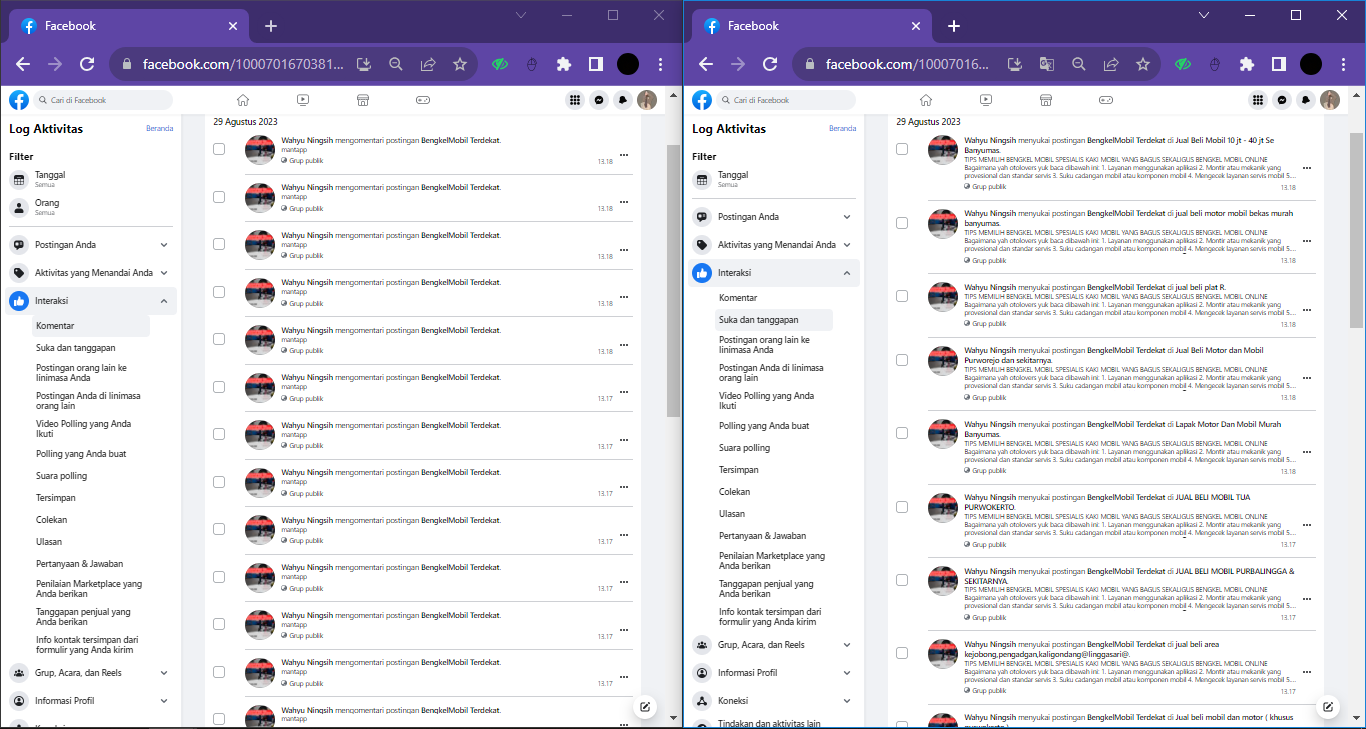1366x729 pixels.
Task: Select checkbox for 'jual beli motor mobil bekas murah' row
Action: coord(902,222)
